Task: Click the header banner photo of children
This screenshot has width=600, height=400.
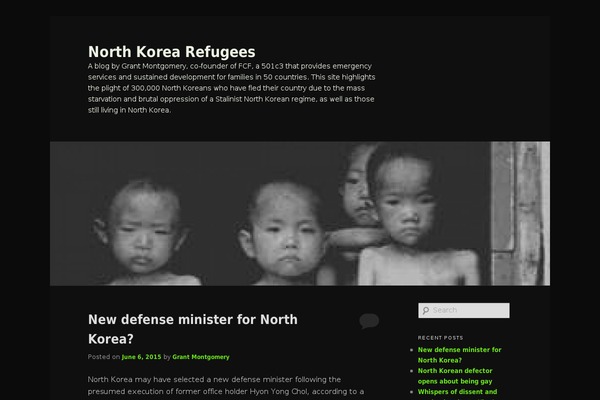Action: 300,214
